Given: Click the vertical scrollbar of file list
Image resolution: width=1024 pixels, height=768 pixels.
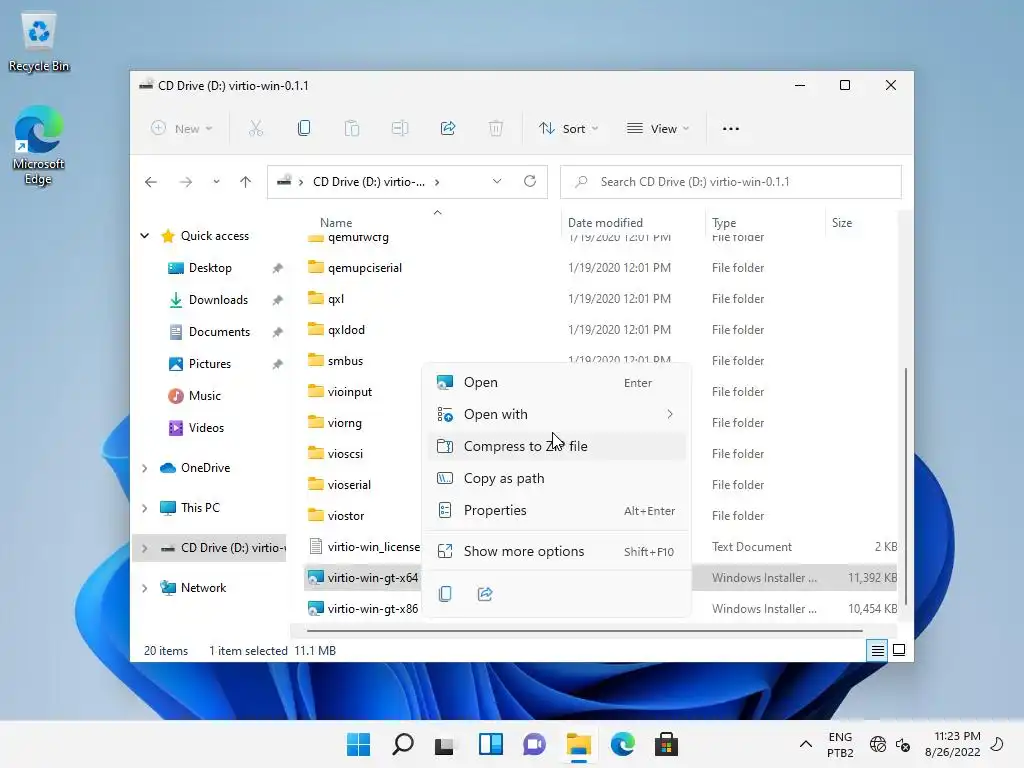Looking at the screenshot, I should pyautogui.click(x=905, y=487).
